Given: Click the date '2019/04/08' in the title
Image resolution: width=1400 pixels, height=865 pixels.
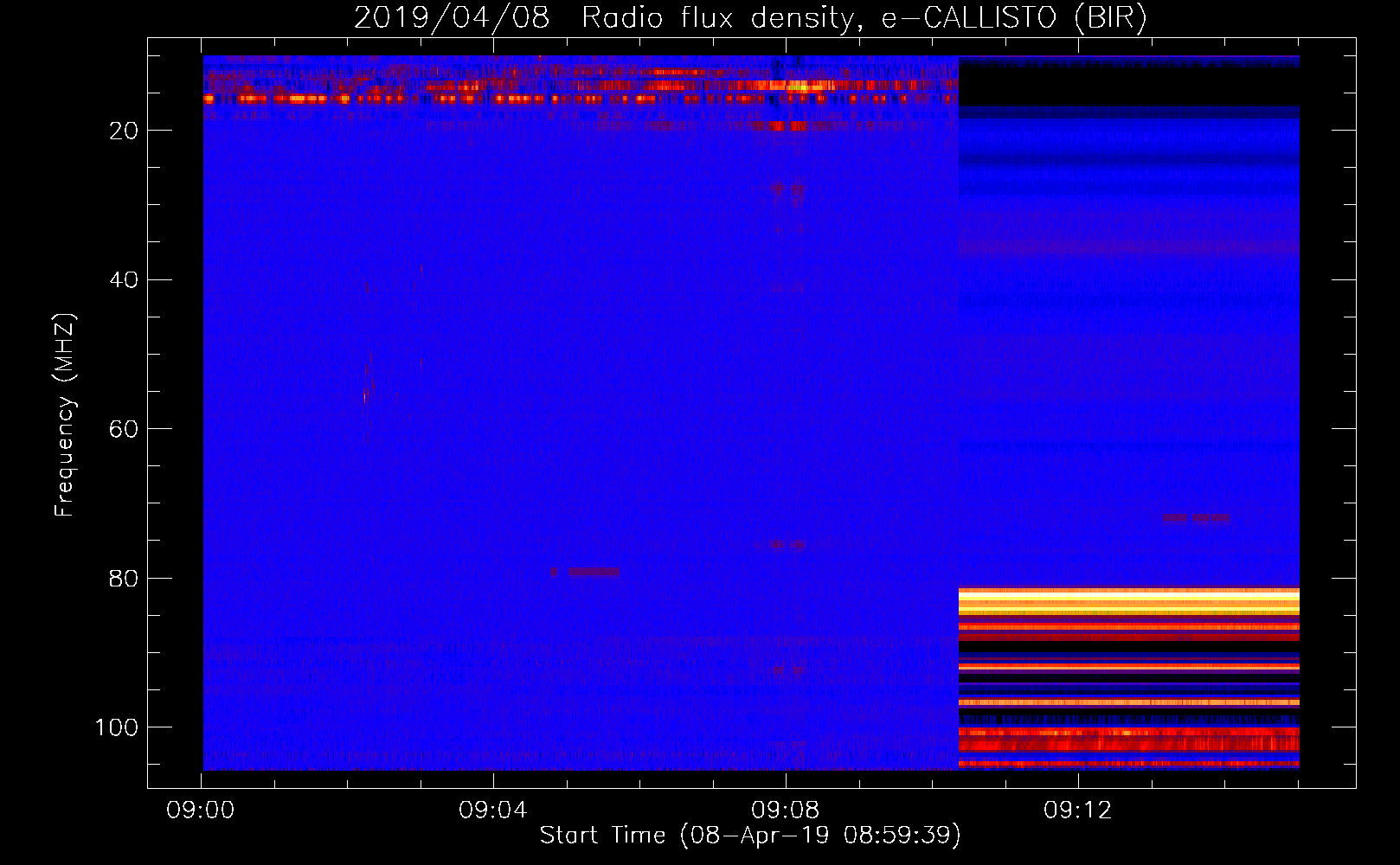Looking at the screenshot, I should [452, 18].
